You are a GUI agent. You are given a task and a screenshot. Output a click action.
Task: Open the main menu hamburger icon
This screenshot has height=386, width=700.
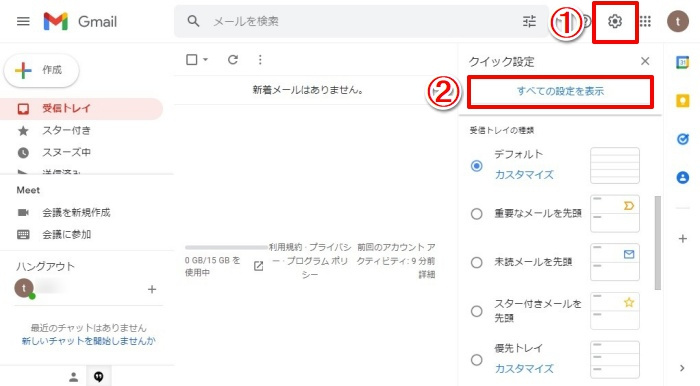click(23, 21)
